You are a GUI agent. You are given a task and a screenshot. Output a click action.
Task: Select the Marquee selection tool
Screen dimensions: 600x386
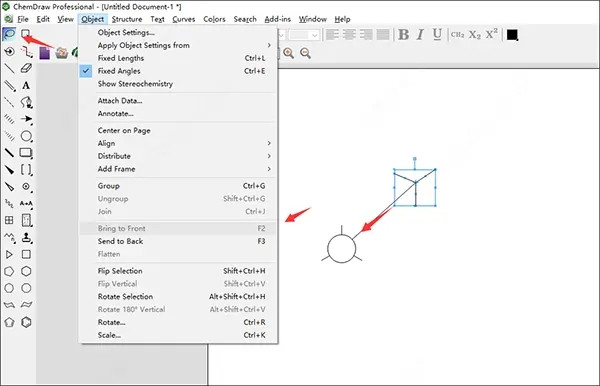coord(26,34)
